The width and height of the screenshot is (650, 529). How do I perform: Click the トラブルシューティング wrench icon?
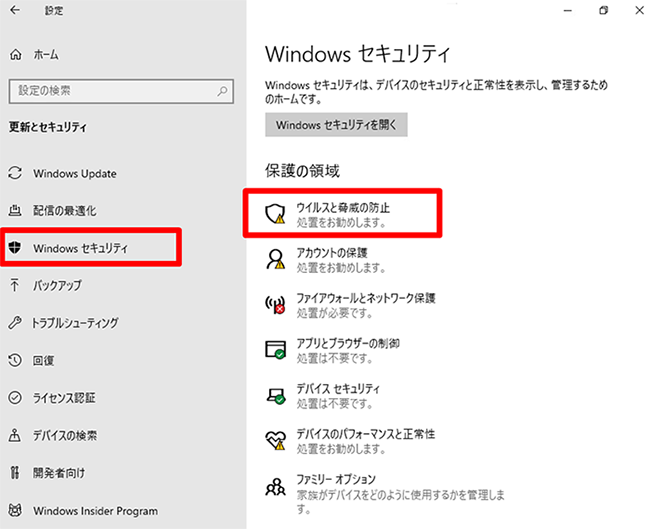pyautogui.click(x=15, y=323)
